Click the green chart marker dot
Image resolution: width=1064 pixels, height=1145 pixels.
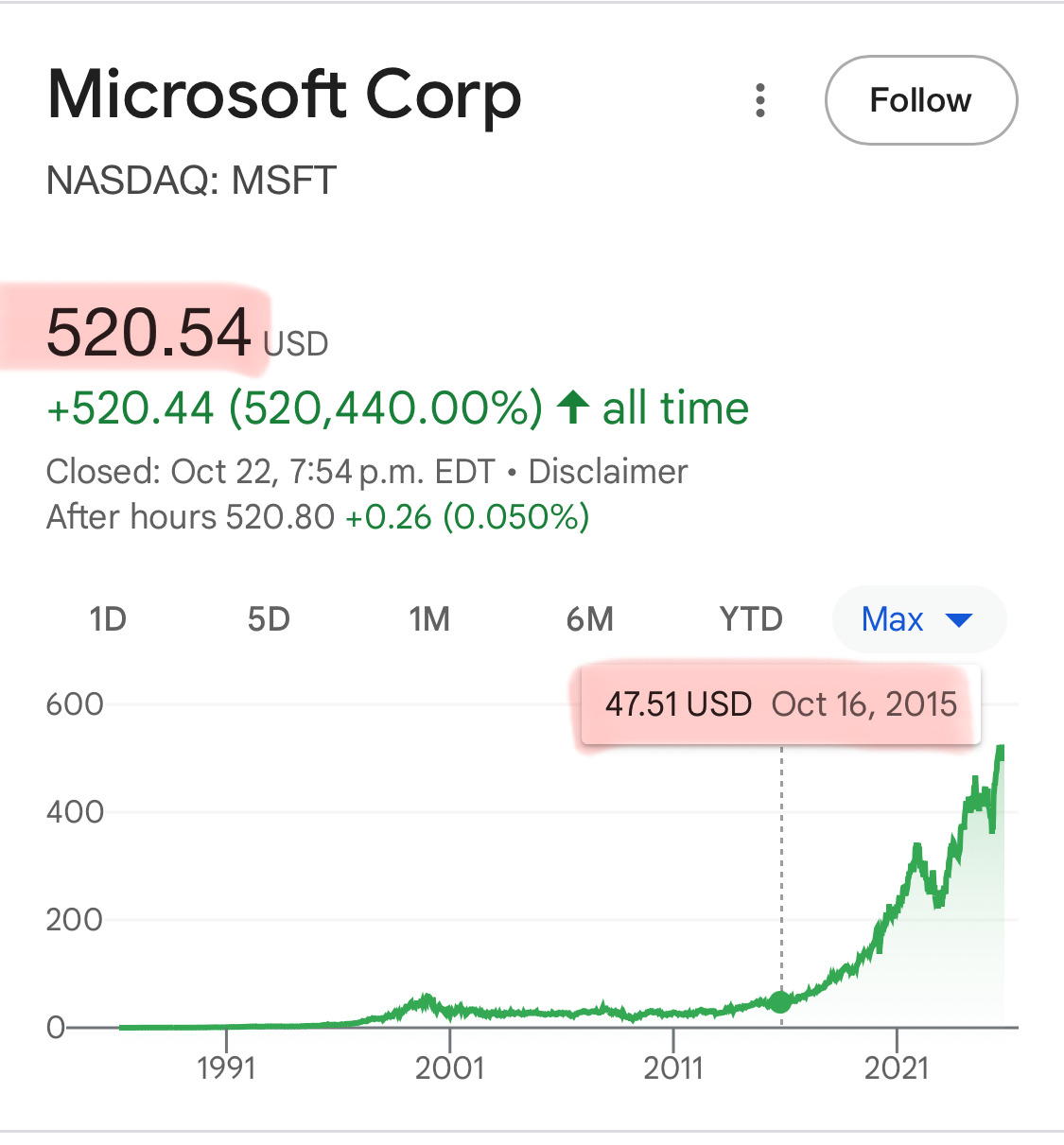pyautogui.click(x=780, y=1002)
